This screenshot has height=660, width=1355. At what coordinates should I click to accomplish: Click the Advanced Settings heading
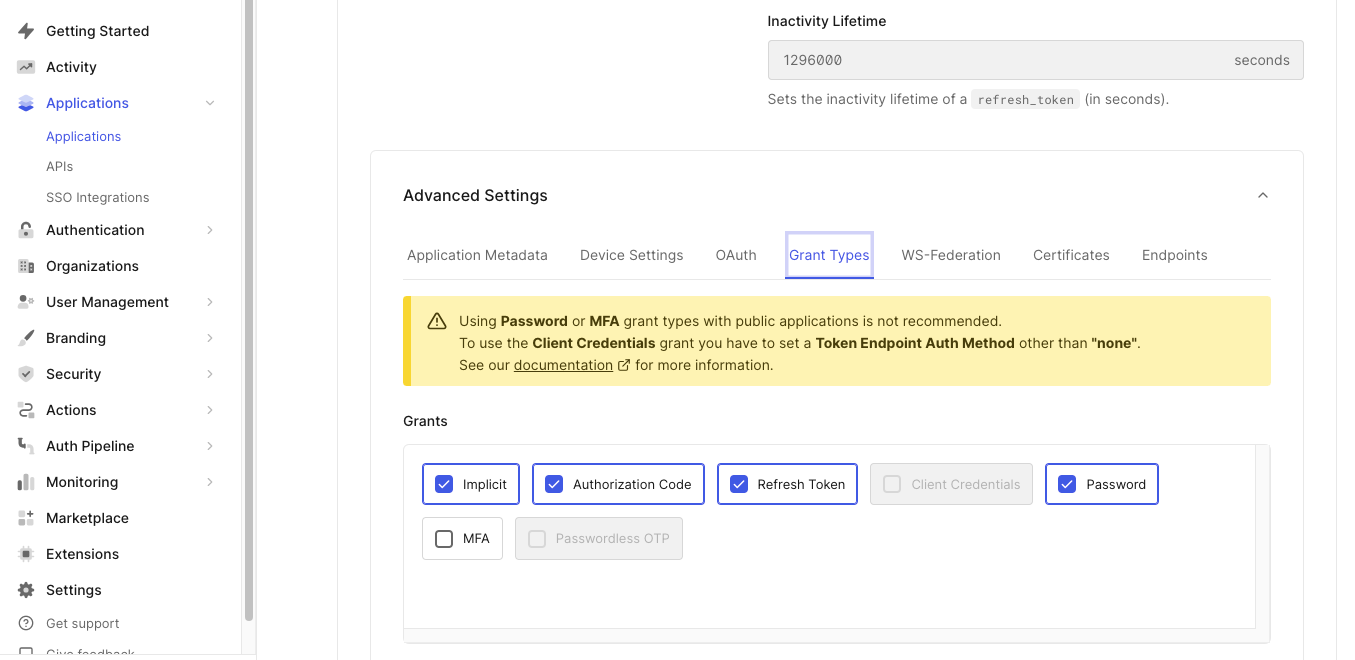click(x=475, y=195)
